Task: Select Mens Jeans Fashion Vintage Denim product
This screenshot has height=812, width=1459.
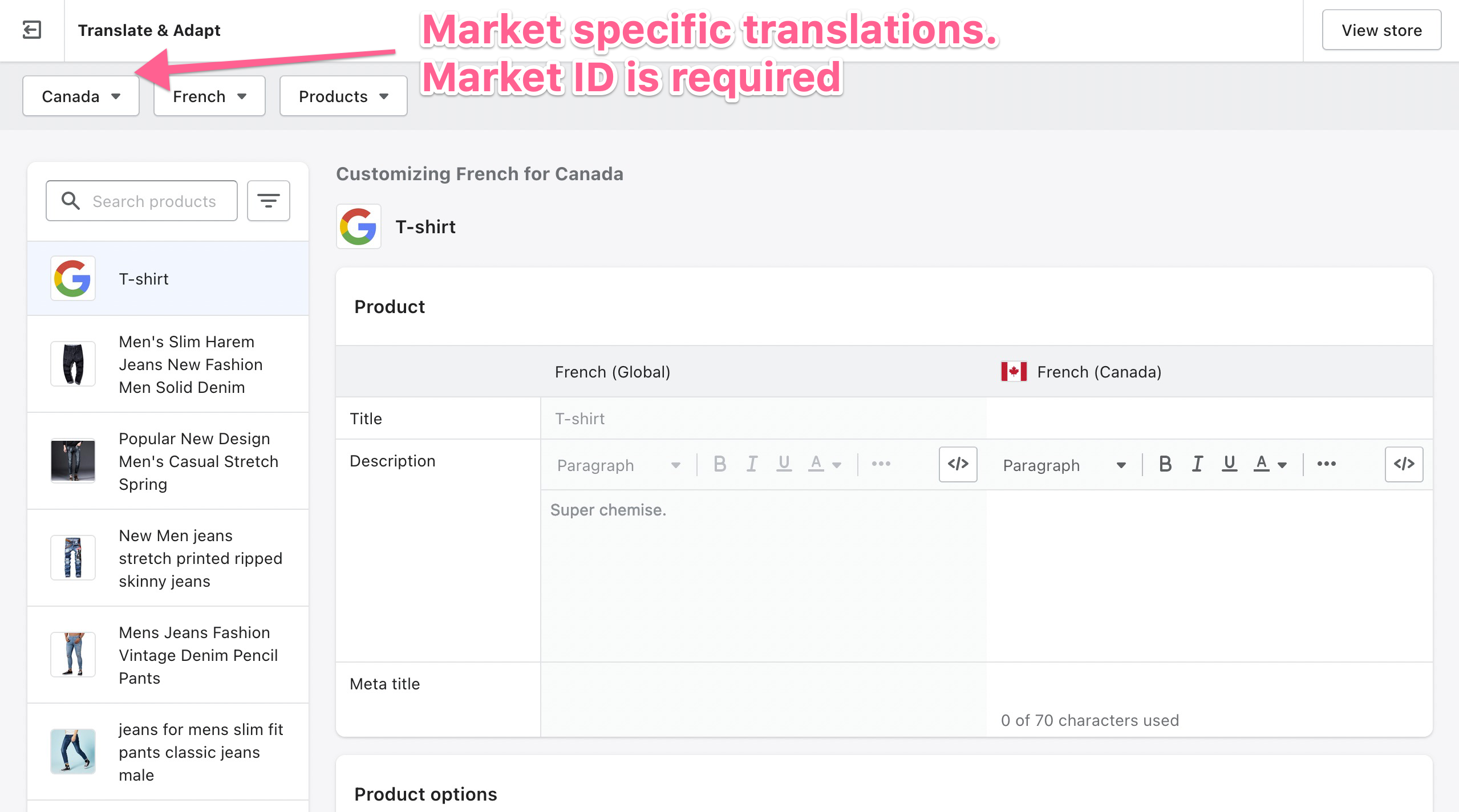Action: 168,655
